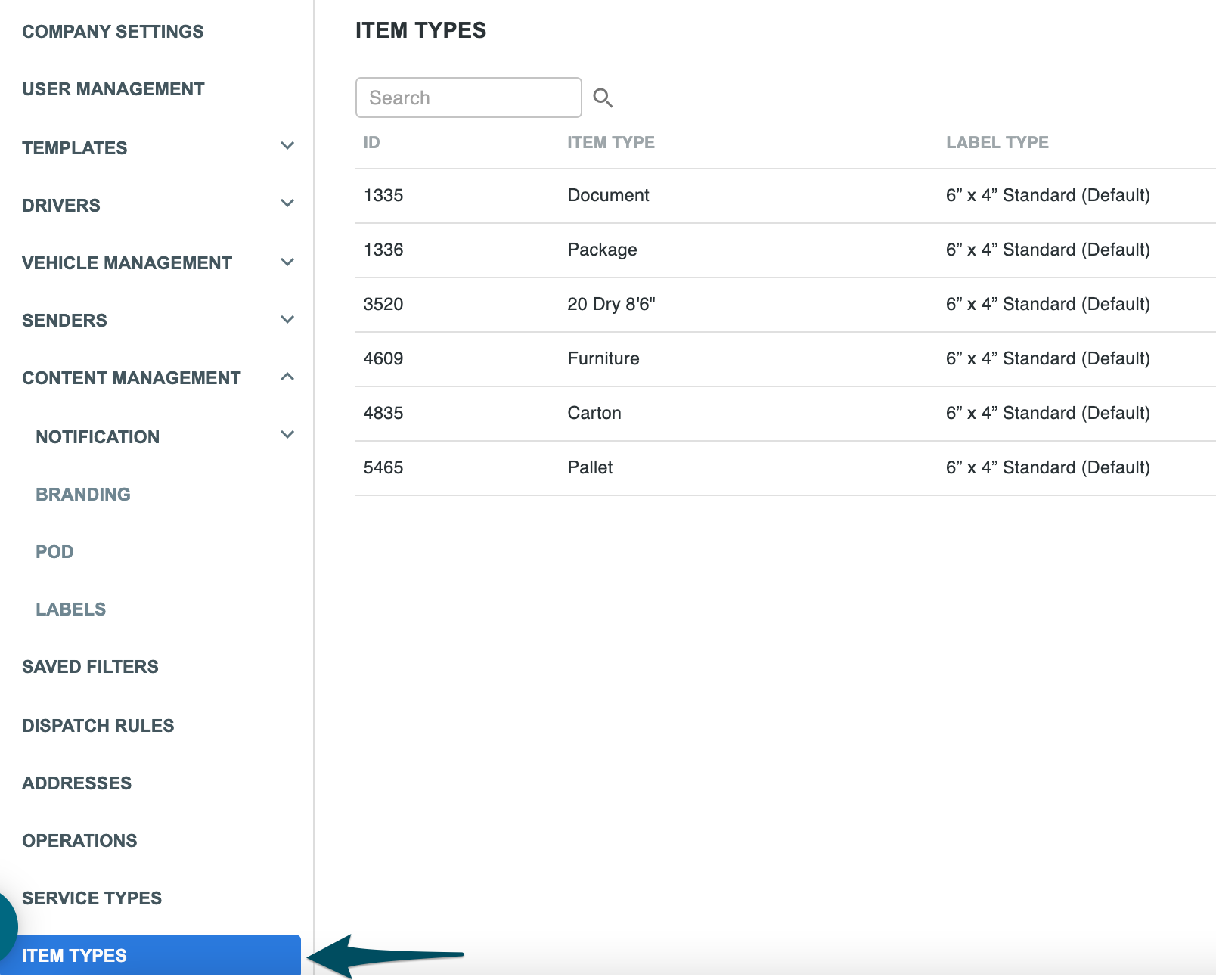Open User Management
Image resolution: width=1216 pixels, height=980 pixels.
(x=113, y=89)
